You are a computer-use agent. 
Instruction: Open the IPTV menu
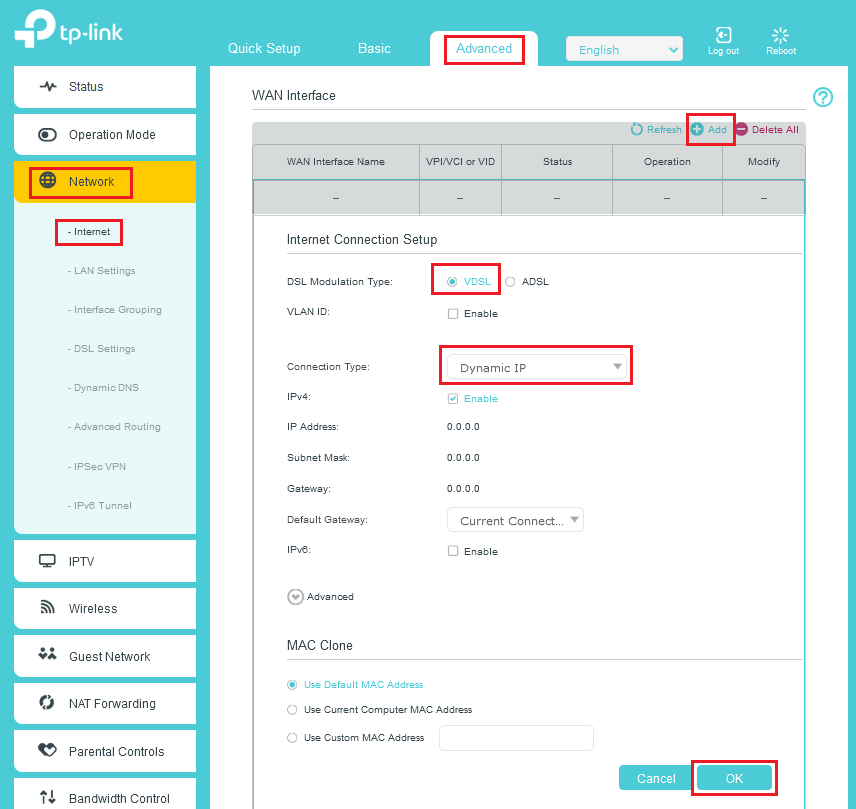coord(105,561)
